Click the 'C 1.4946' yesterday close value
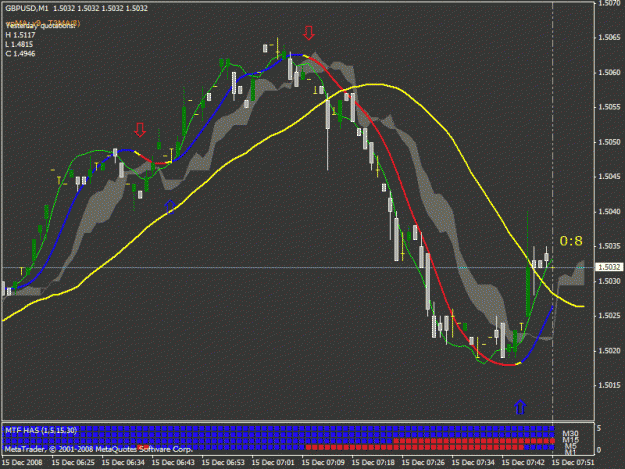 tap(20, 53)
